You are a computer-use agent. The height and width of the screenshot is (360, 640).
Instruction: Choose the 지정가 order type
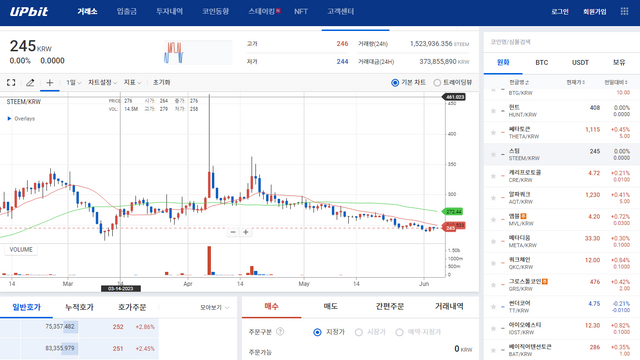[317, 332]
